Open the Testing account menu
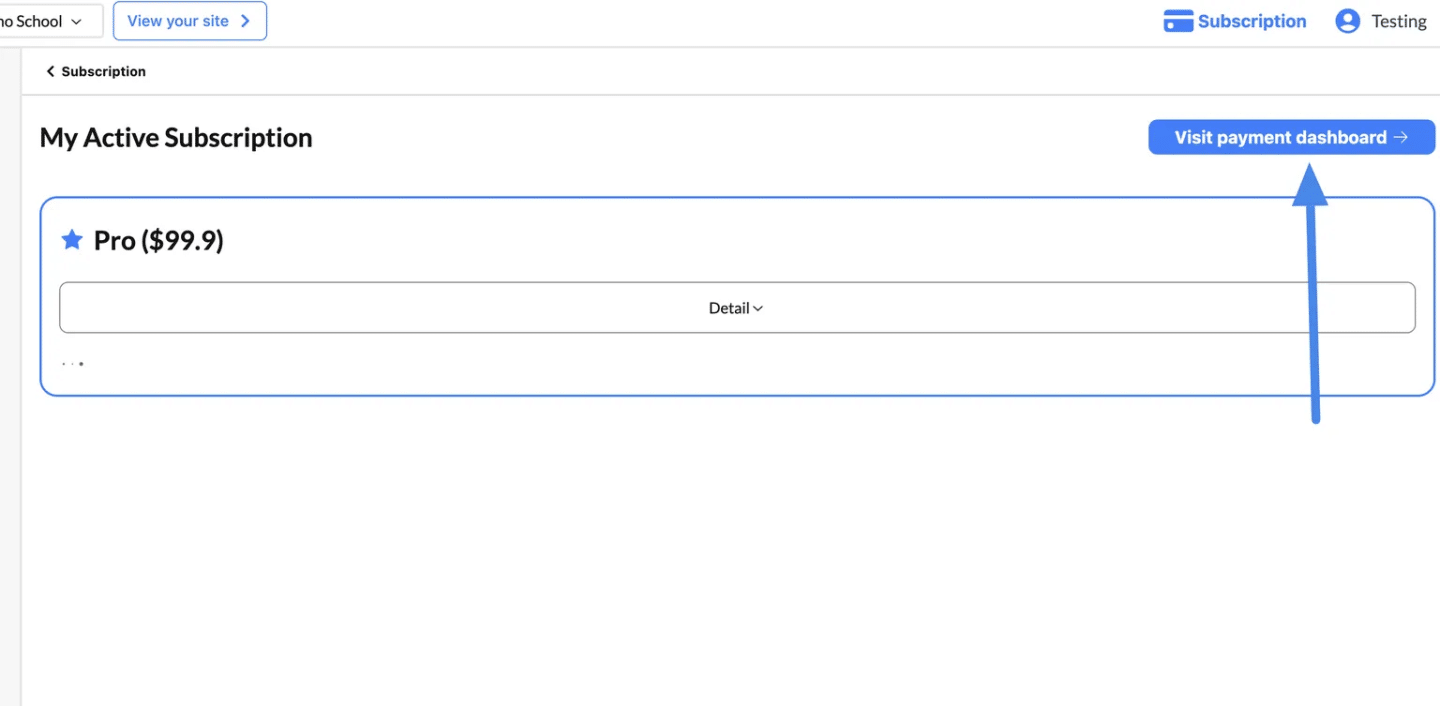 (1381, 21)
